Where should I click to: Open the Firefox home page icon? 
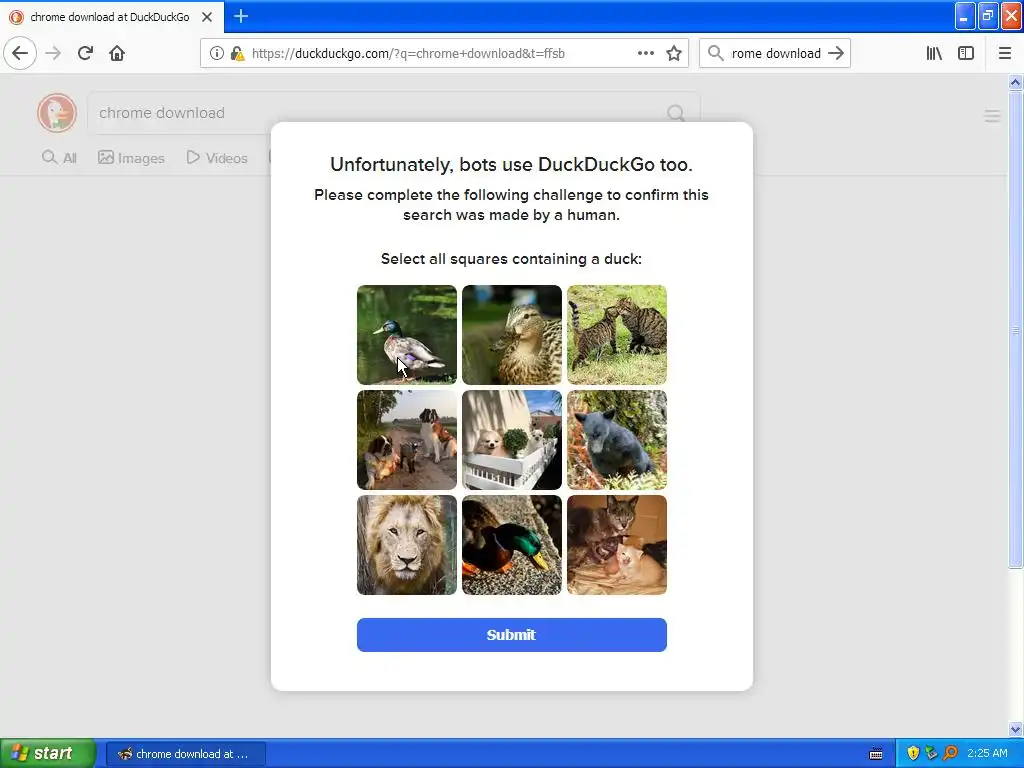coord(117,53)
